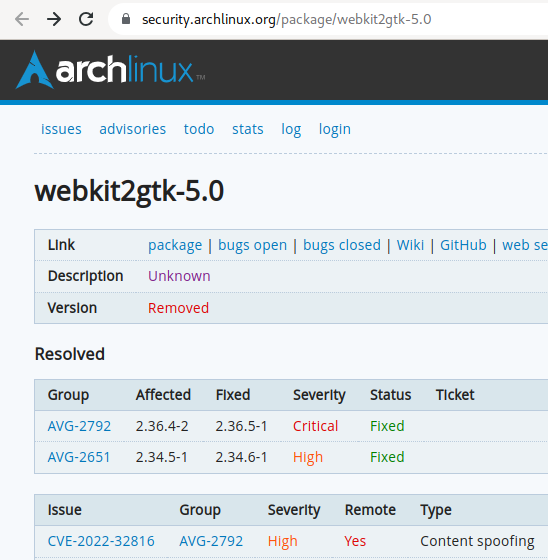Open AVG-2651 group link
Viewport: 548px width, 560px height.
tap(79, 457)
